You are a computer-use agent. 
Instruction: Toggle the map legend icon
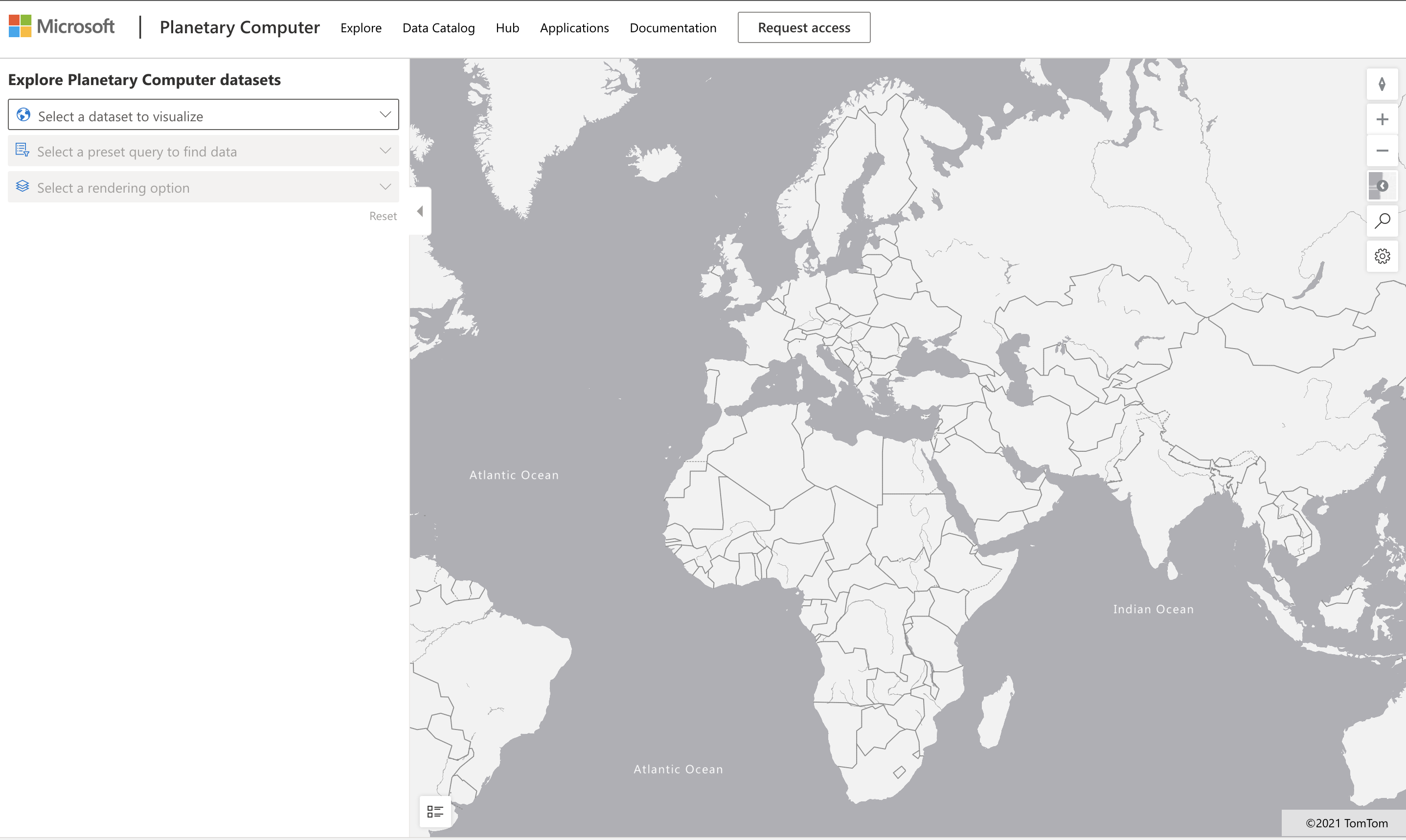tap(435, 812)
